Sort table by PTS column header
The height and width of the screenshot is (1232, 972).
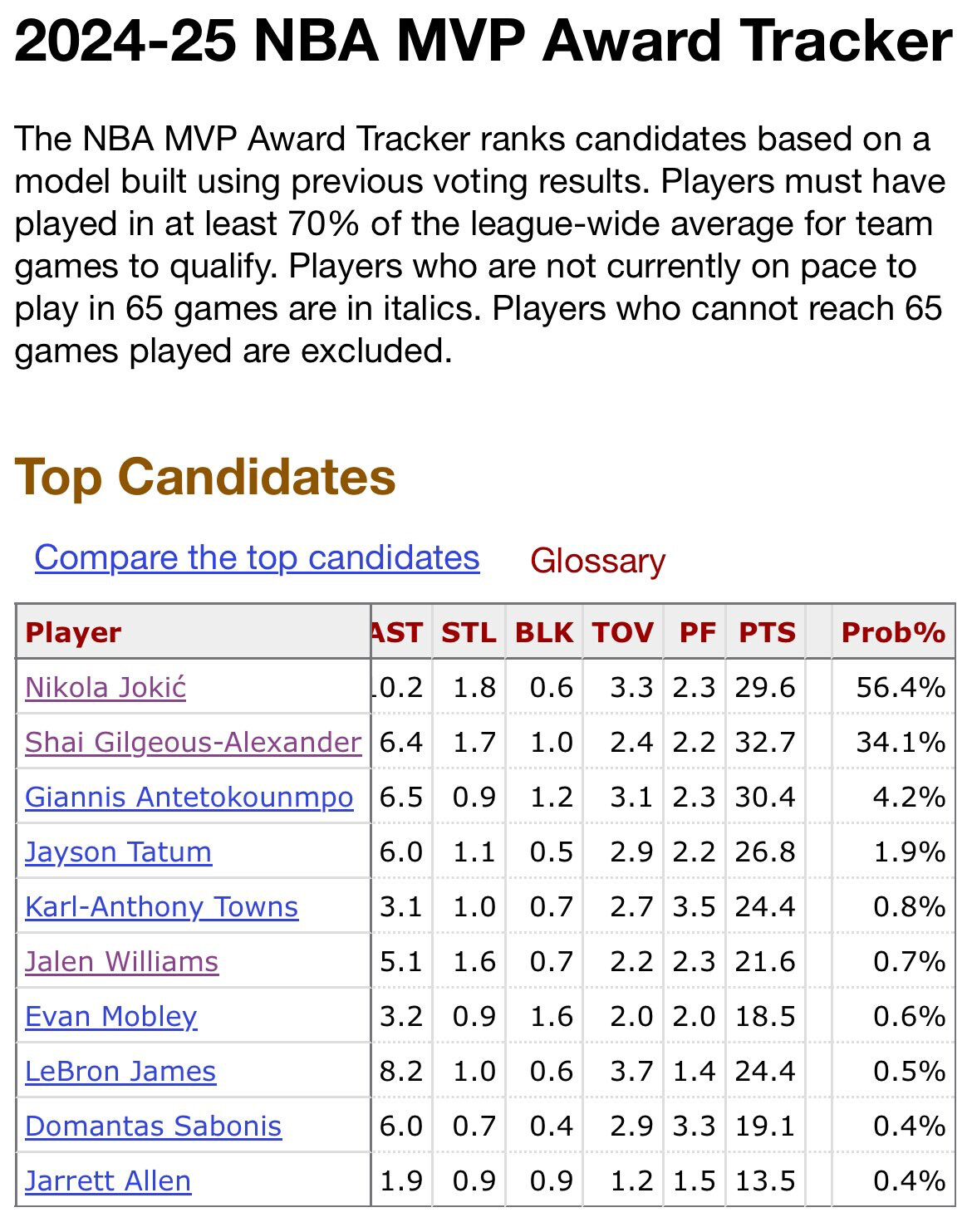[767, 632]
